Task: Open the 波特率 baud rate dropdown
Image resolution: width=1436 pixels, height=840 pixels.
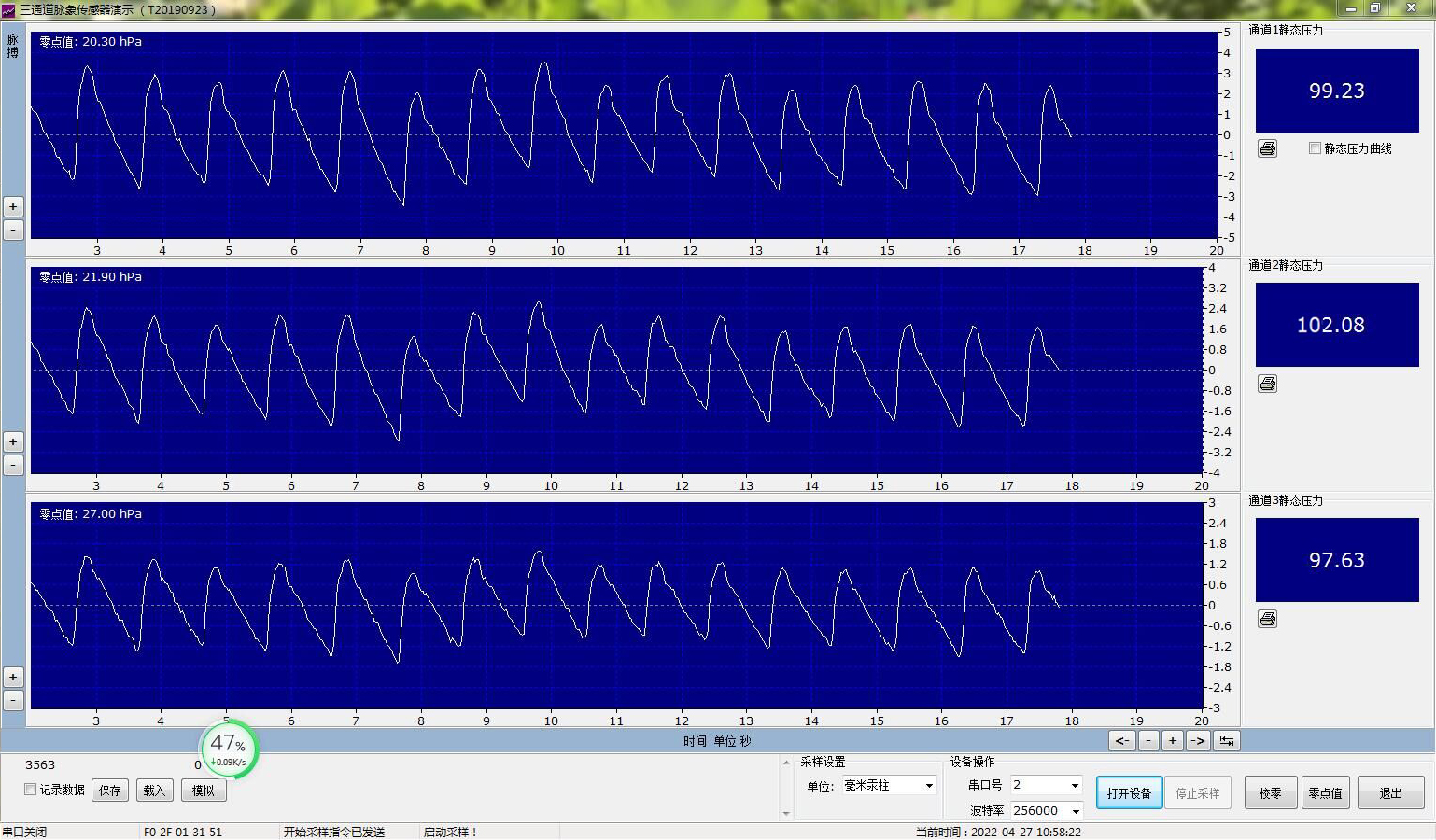Action: coord(1074,811)
